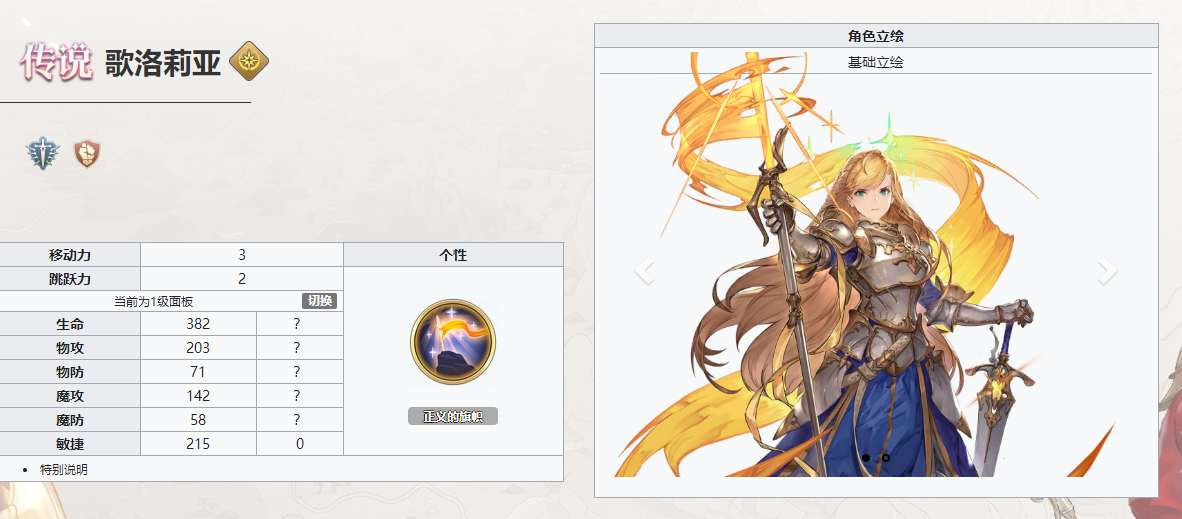Screen dimensions: 1182x519
Task: Select the first carousel dot indicator
Action: point(866,458)
